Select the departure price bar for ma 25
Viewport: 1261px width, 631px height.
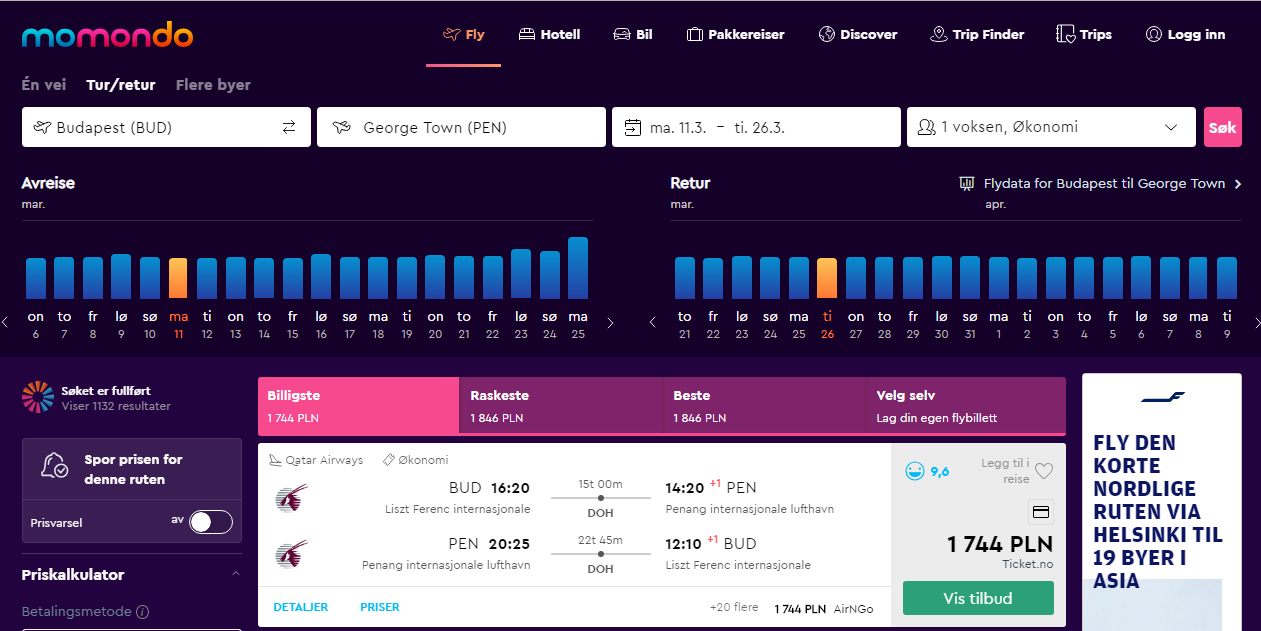coord(578,268)
